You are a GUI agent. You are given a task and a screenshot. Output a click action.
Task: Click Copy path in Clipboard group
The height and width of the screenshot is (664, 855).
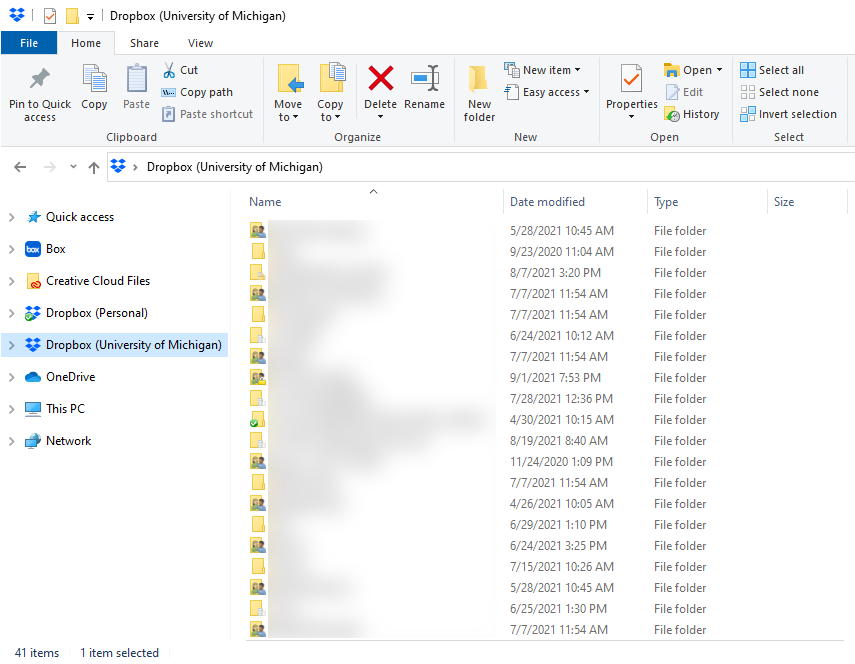point(197,92)
